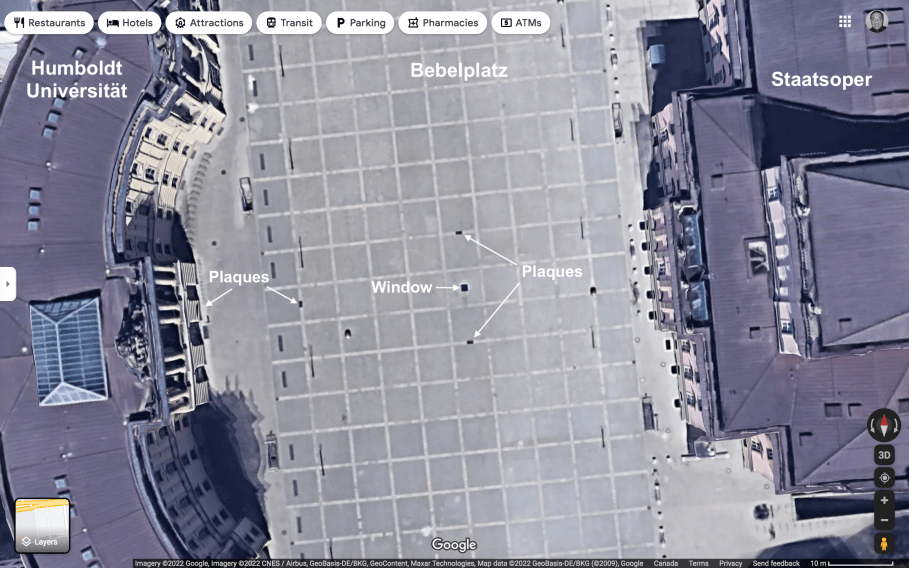Zoom in with the plus button
This screenshot has width=909, height=568.
tap(884, 500)
